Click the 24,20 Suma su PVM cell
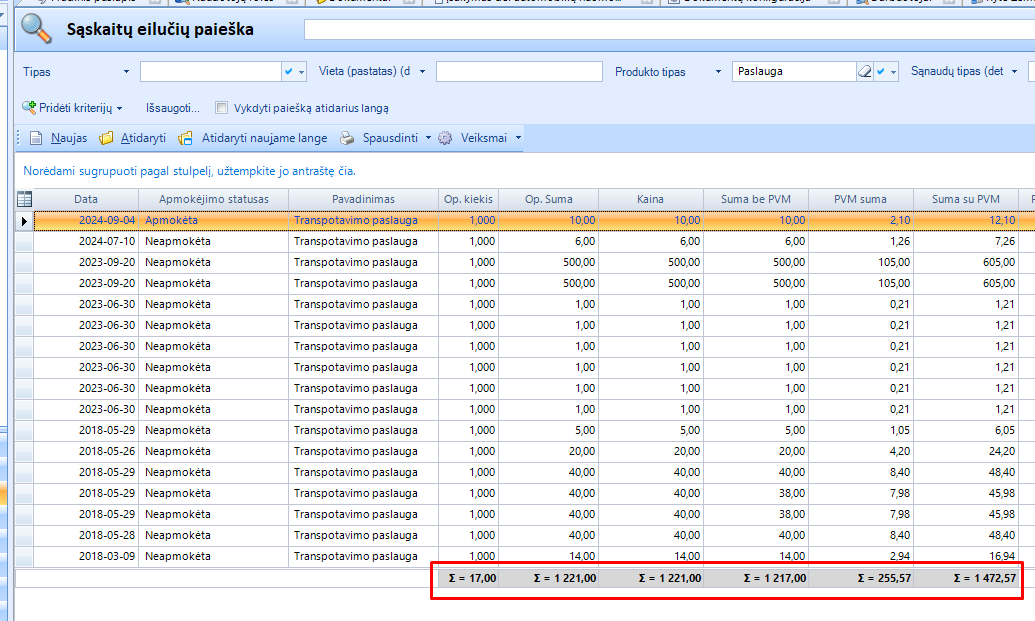The width and height of the screenshot is (1035, 621). coord(966,451)
